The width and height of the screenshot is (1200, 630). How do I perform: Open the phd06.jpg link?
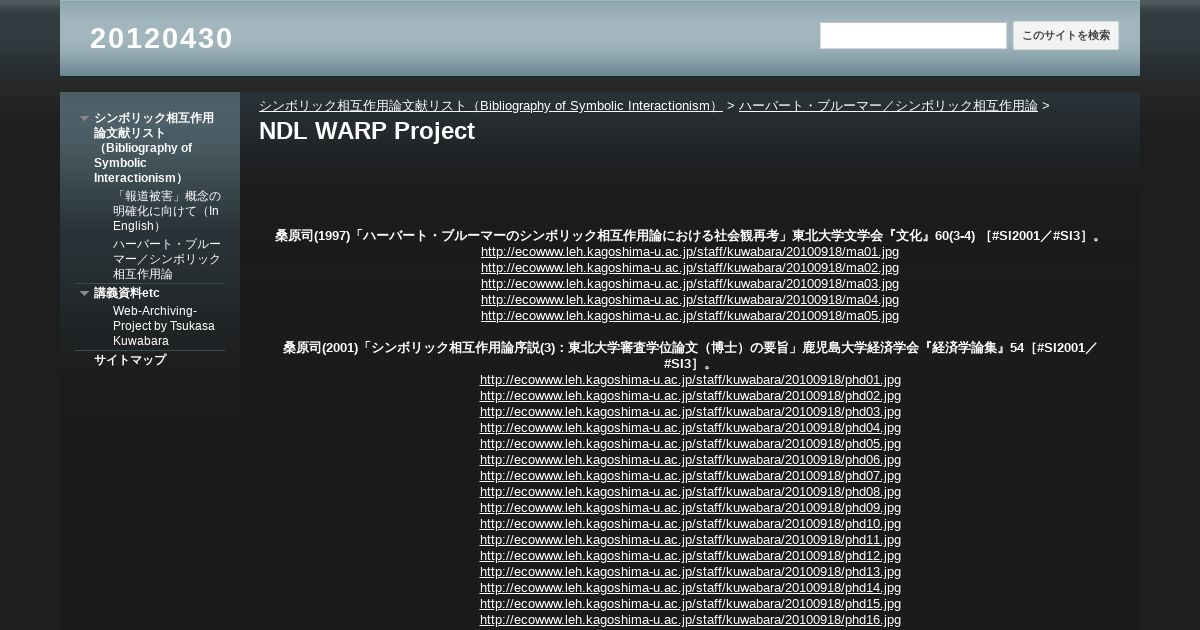point(690,460)
